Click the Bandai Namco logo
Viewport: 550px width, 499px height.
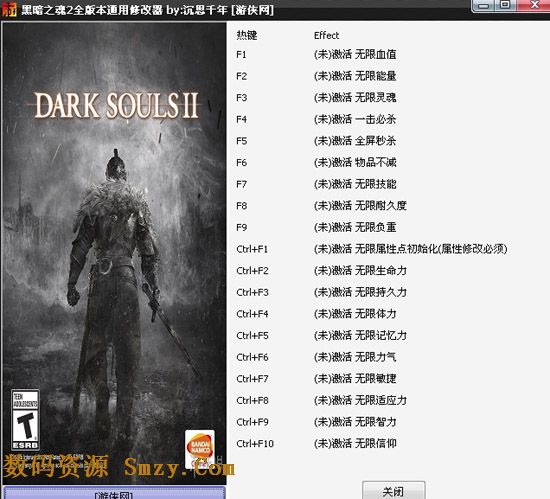pyautogui.click(x=200, y=449)
